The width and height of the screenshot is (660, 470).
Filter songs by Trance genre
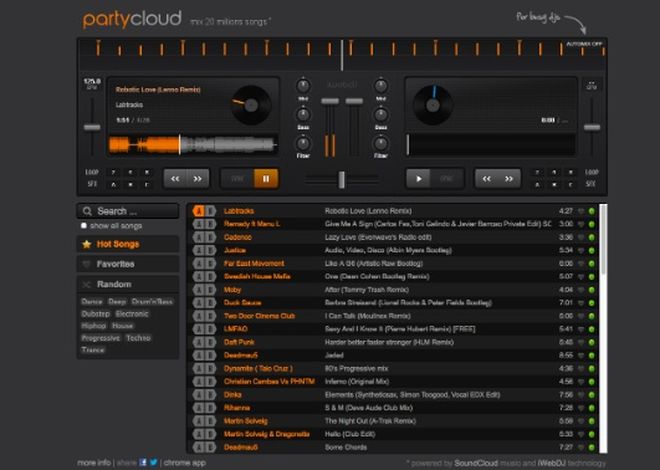pyautogui.click(x=93, y=350)
